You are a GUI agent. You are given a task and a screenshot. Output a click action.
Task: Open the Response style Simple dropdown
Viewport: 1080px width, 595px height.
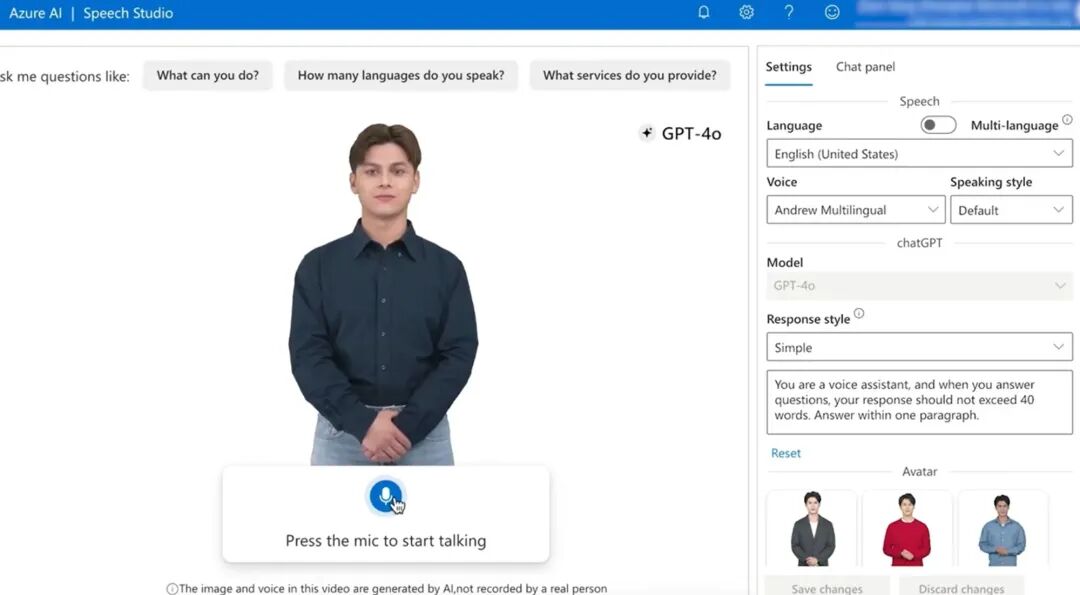pos(920,347)
